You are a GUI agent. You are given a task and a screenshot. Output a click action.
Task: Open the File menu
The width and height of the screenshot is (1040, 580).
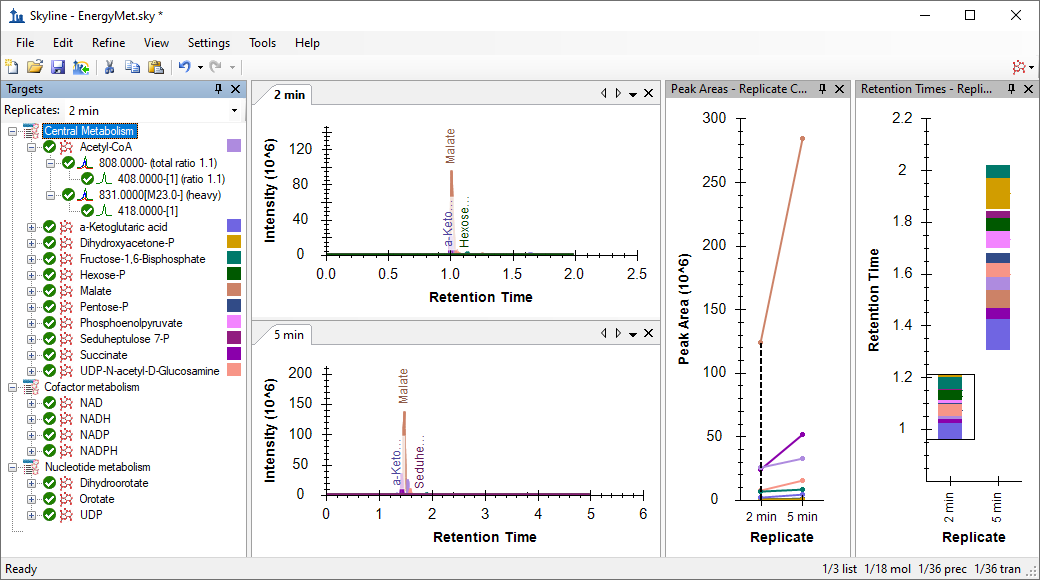pos(25,43)
